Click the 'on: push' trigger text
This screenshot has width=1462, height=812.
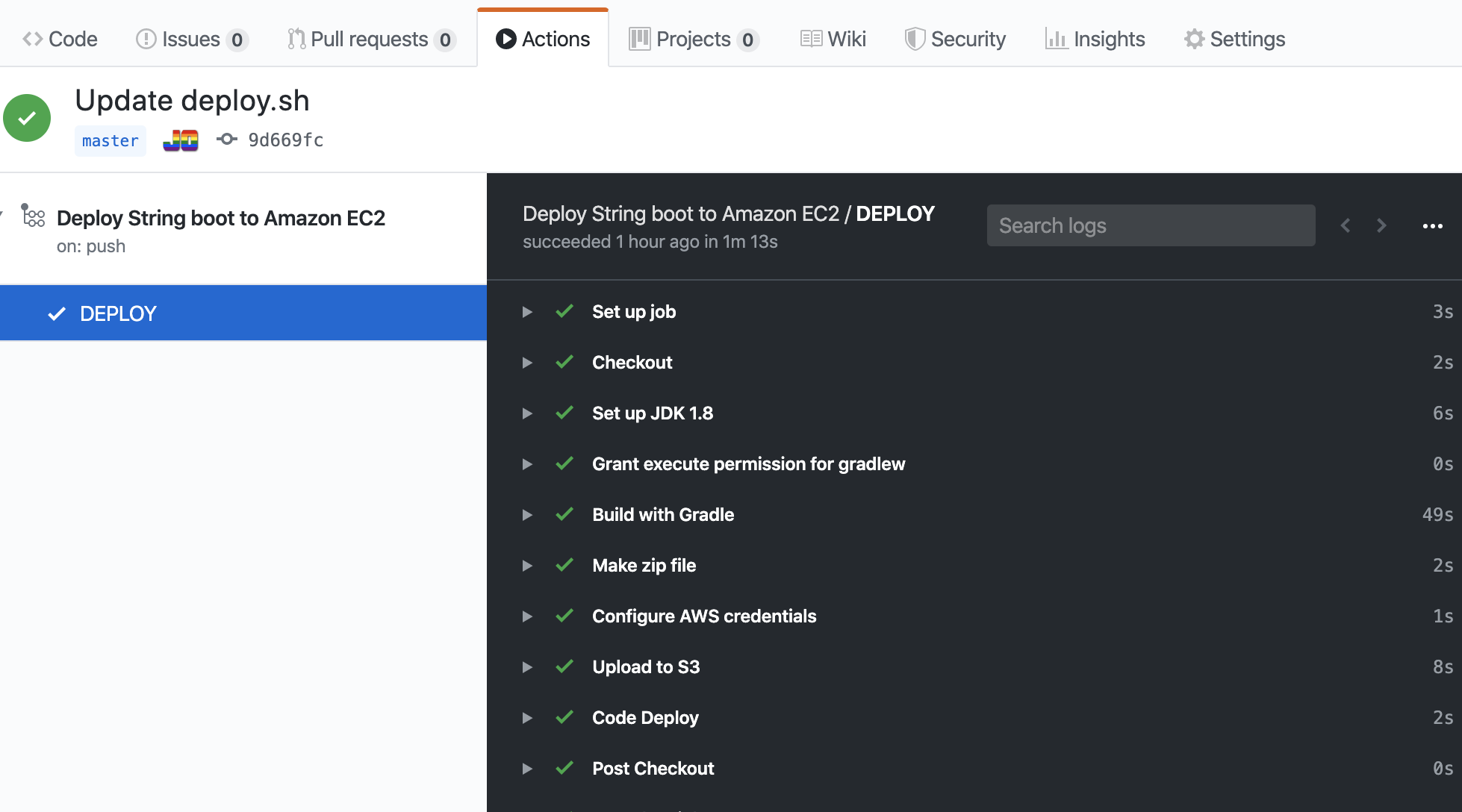[x=91, y=246]
